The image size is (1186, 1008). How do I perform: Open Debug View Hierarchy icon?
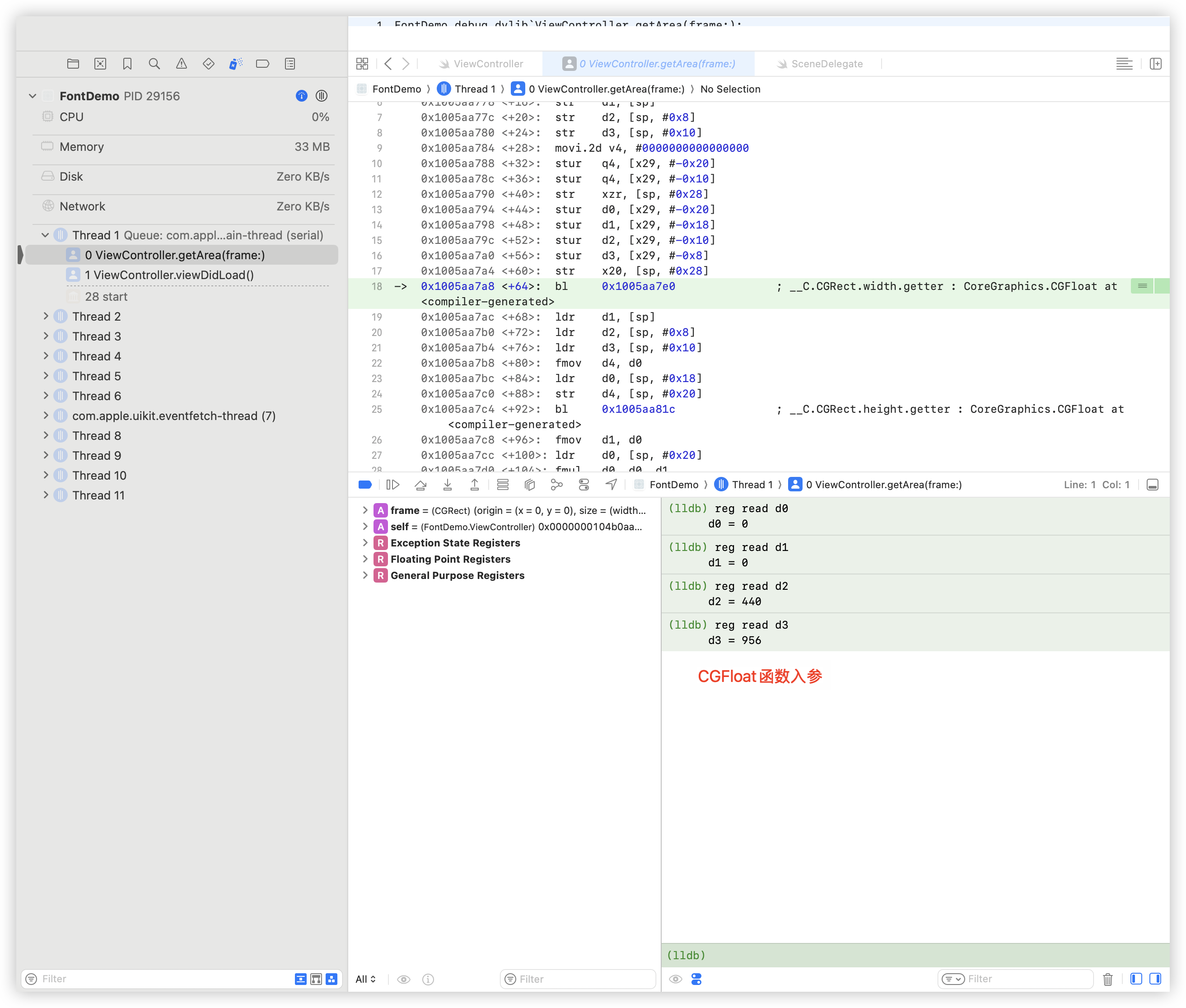tap(529, 485)
